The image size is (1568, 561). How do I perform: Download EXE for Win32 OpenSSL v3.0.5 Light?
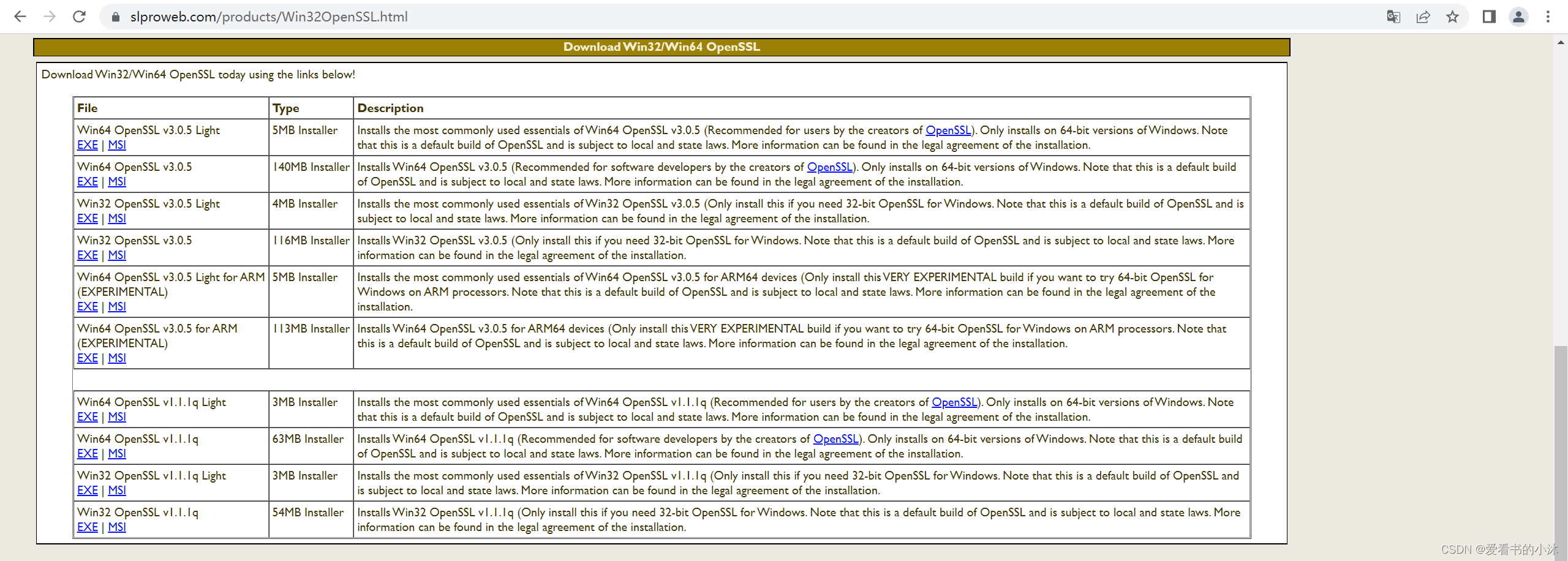point(88,219)
